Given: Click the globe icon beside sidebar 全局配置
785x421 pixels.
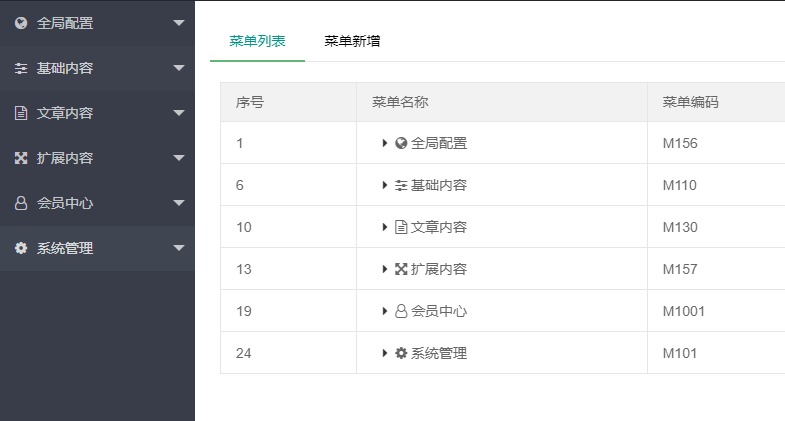Looking at the screenshot, I should [21, 23].
